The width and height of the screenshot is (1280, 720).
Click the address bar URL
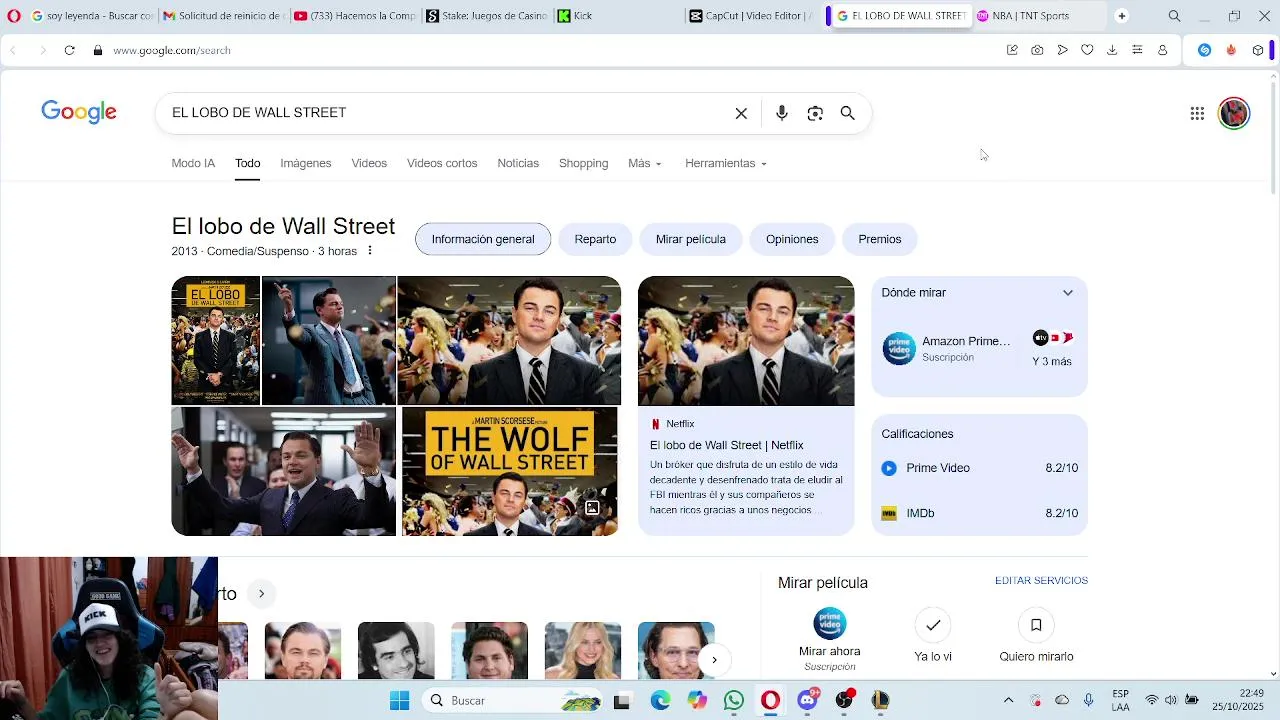172,50
